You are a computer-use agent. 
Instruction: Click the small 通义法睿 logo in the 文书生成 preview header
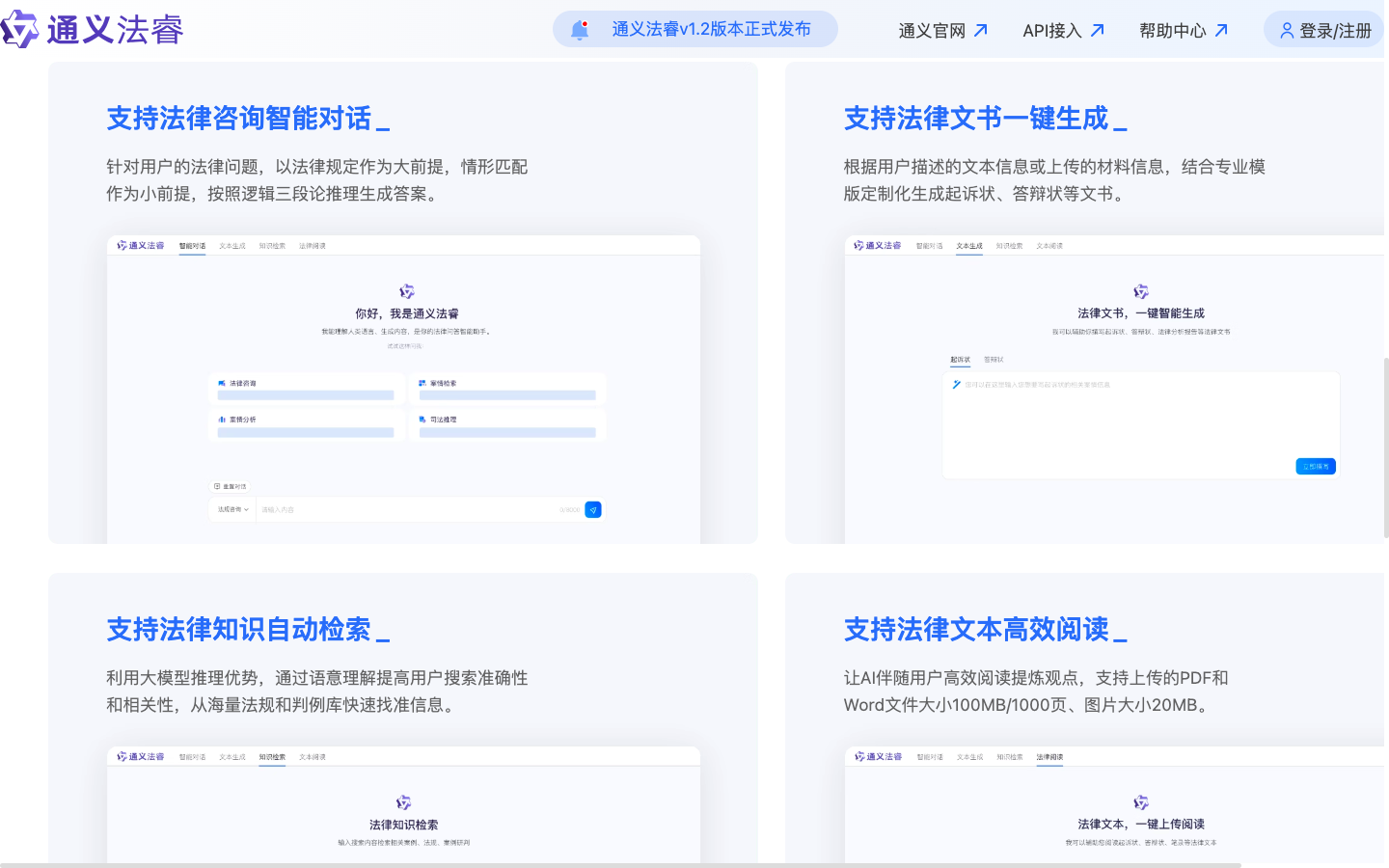(x=878, y=246)
